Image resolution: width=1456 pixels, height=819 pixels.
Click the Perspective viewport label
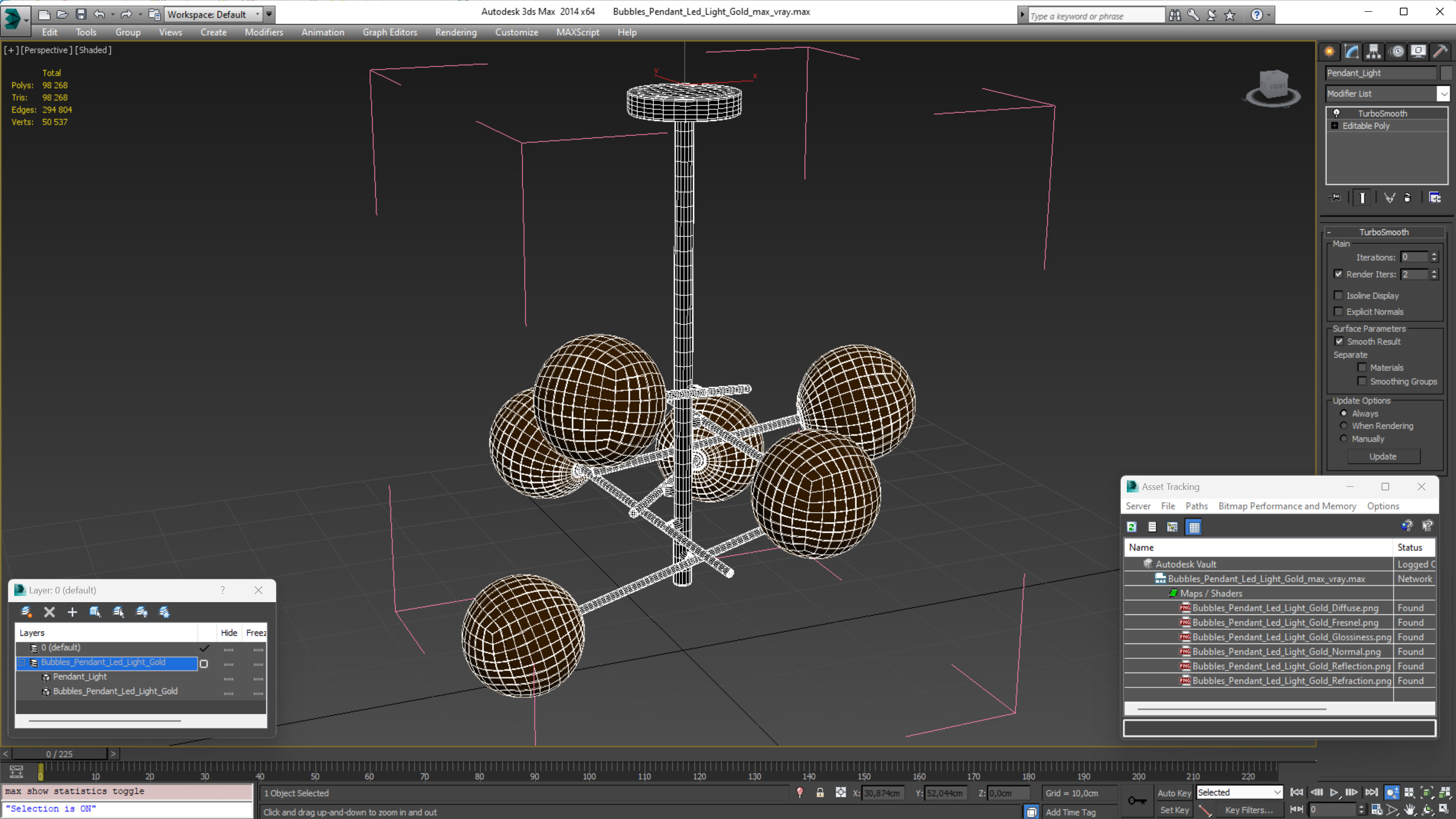(46, 49)
